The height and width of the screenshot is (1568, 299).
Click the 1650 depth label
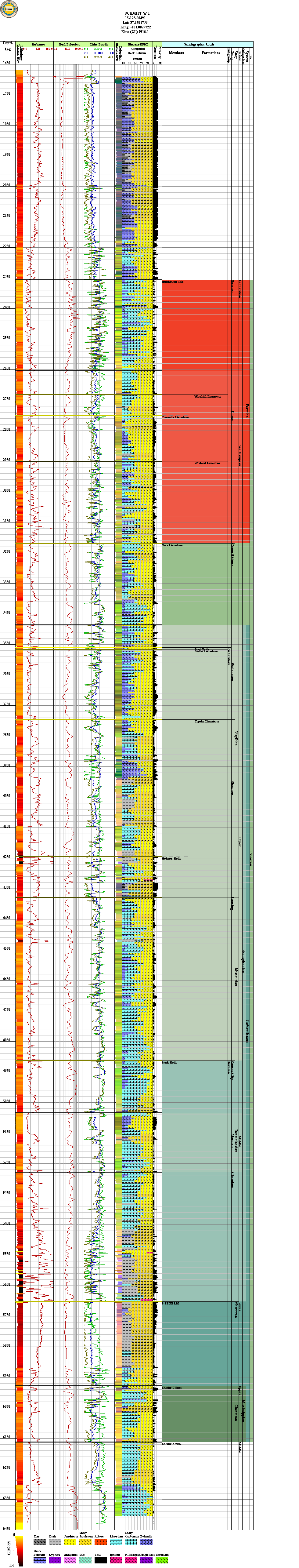tap(7, 63)
